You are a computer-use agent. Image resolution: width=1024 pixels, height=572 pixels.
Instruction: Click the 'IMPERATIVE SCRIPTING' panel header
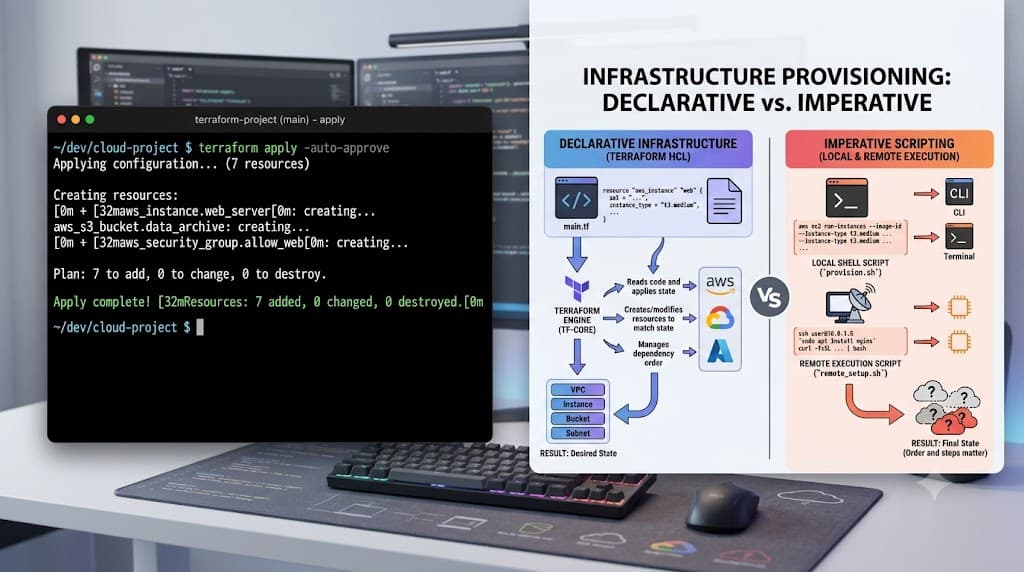(889, 149)
